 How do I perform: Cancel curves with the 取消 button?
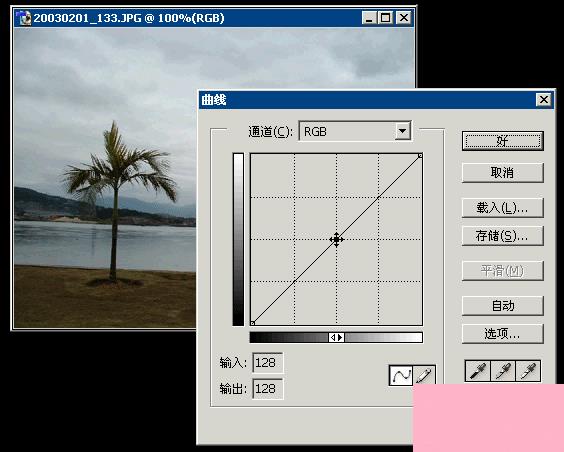(502, 173)
